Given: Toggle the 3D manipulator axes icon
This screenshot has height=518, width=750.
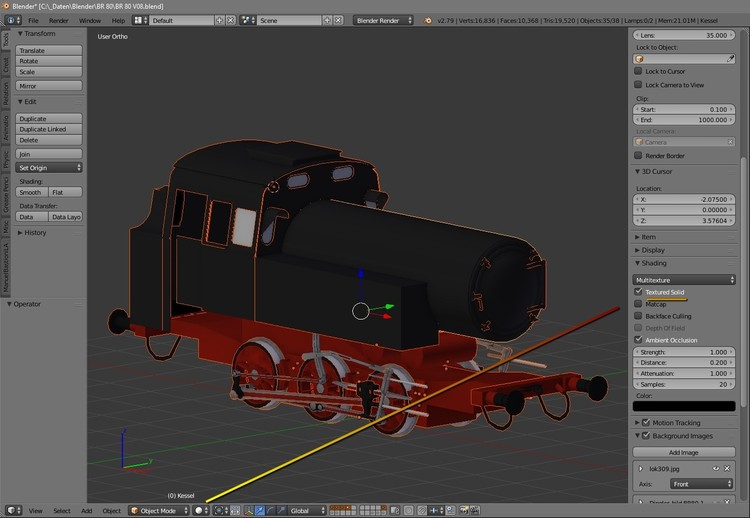Looking at the screenshot, I should pos(249,510).
